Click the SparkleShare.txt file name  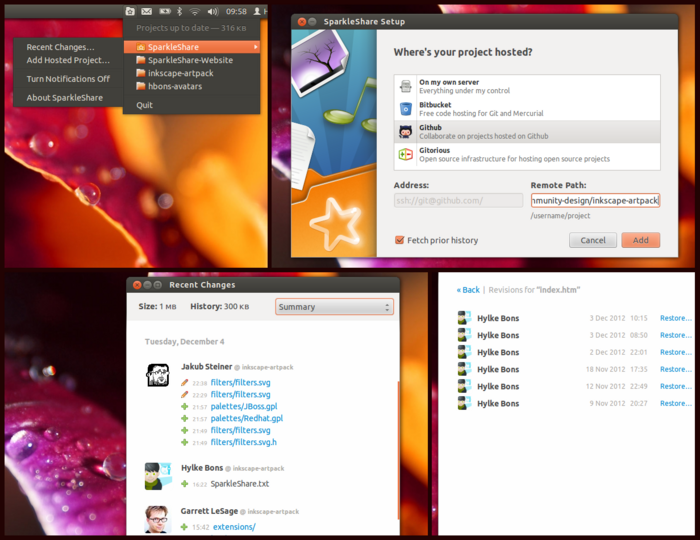tap(240, 484)
